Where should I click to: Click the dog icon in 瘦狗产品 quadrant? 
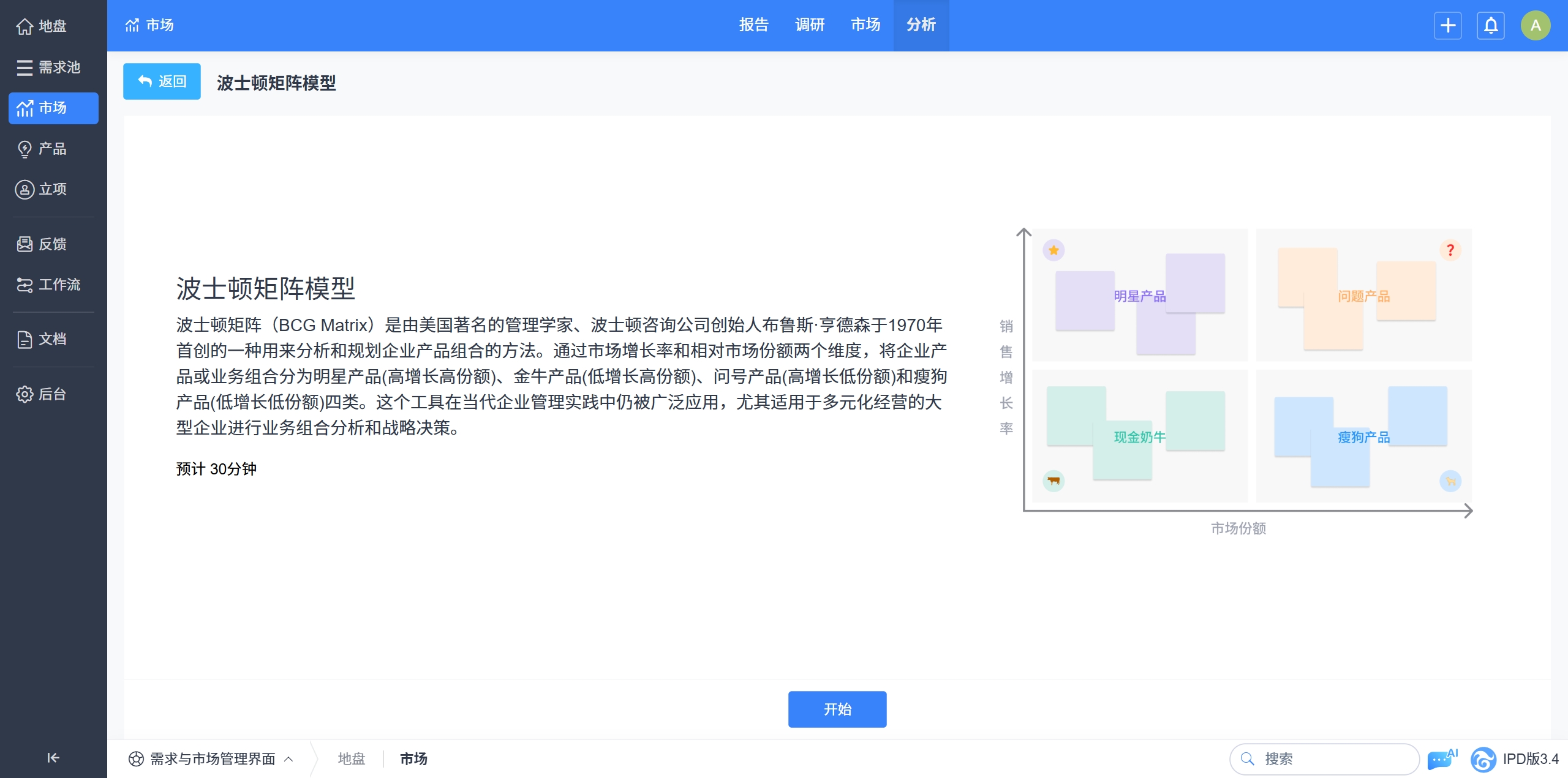[x=1450, y=481]
